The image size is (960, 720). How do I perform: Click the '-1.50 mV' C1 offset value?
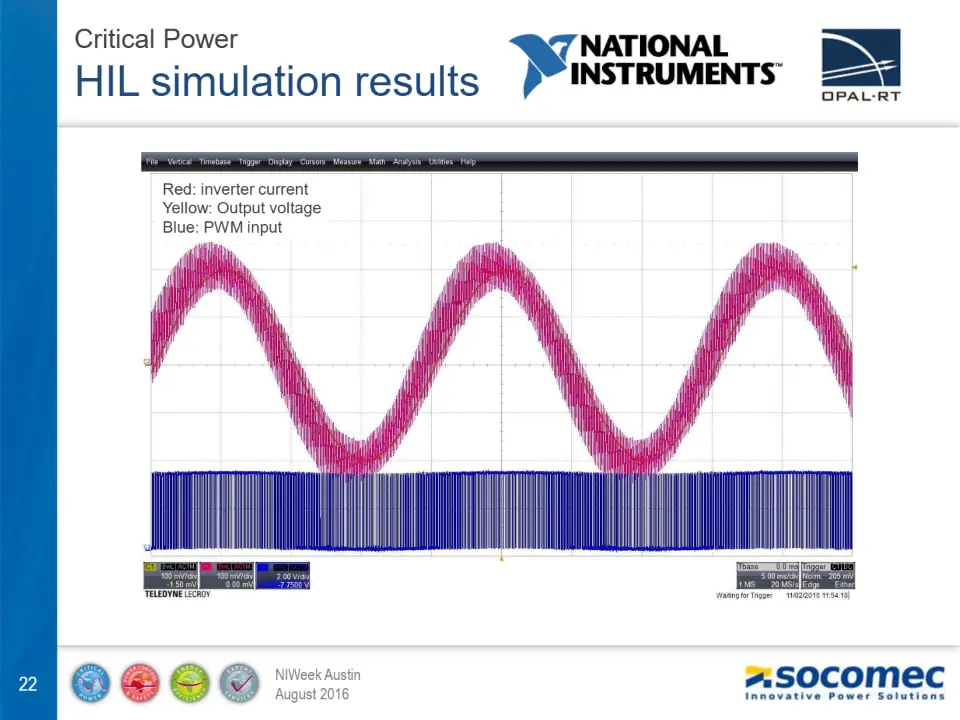click(184, 585)
